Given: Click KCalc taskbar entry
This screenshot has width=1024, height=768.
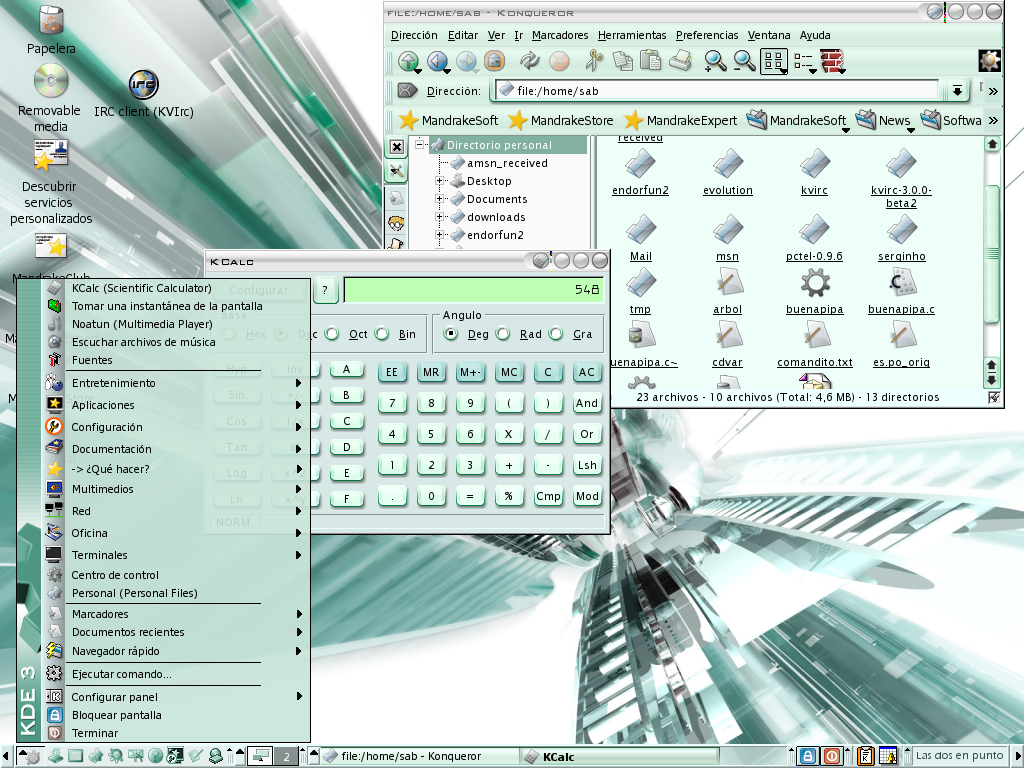Looking at the screenshot, I should pos(619,756).
